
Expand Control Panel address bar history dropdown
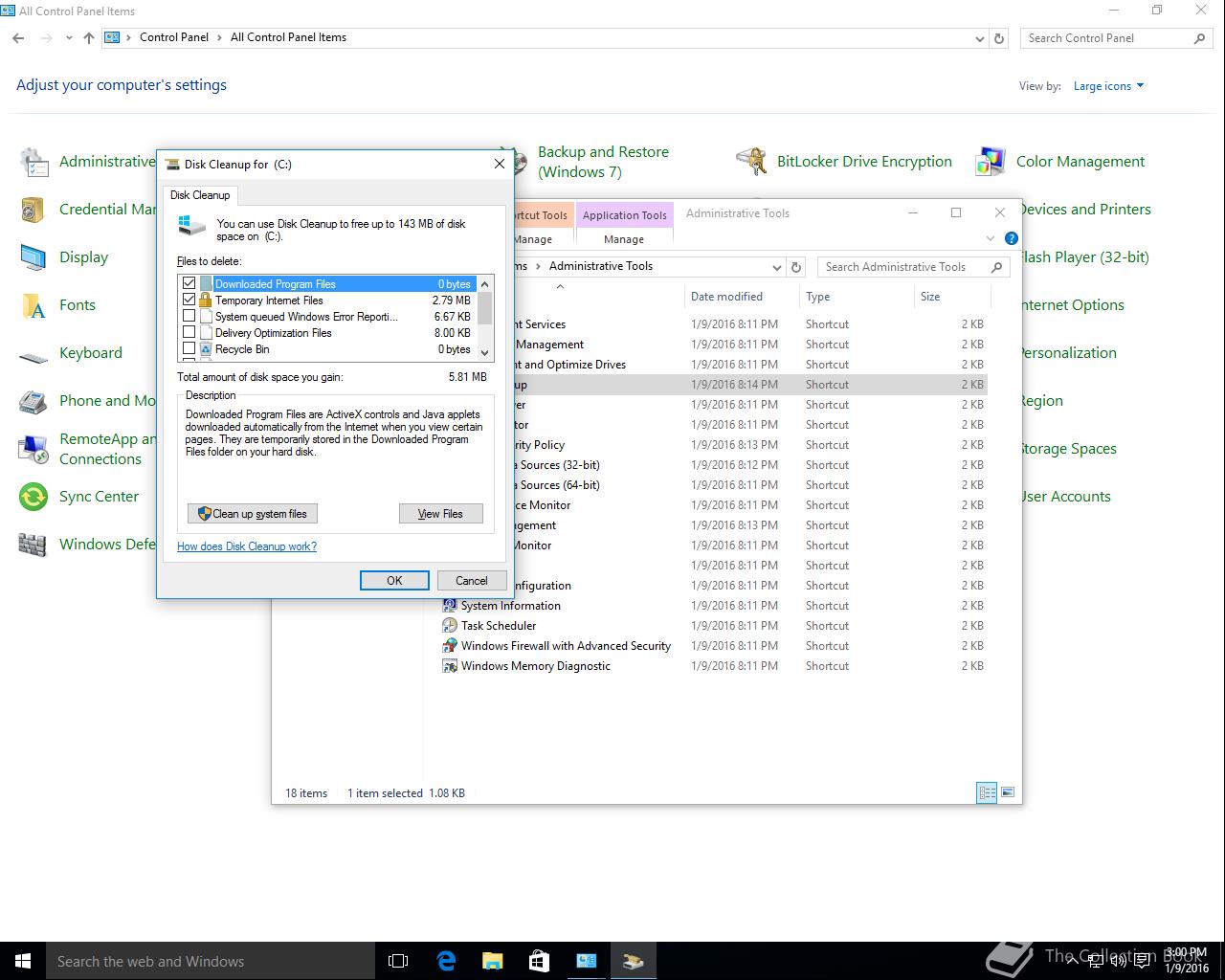(979, 38)
